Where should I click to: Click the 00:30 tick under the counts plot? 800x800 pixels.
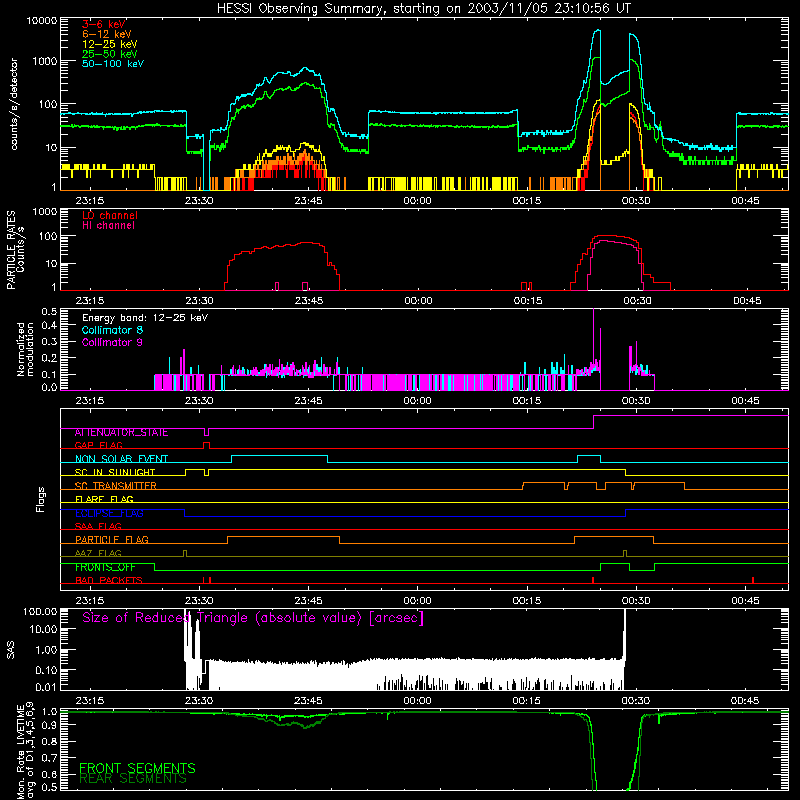(x=636, y=201)
